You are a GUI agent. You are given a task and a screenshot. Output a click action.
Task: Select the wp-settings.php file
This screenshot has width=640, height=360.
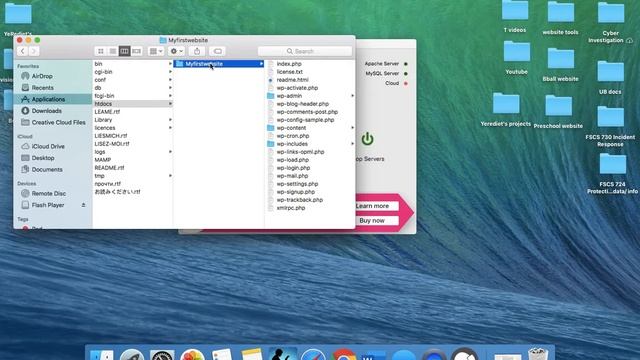(297, 184)
